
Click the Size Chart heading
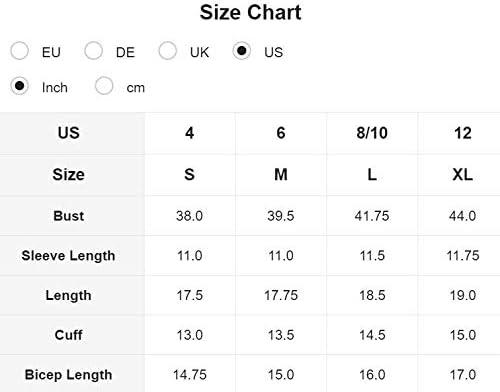250,13
